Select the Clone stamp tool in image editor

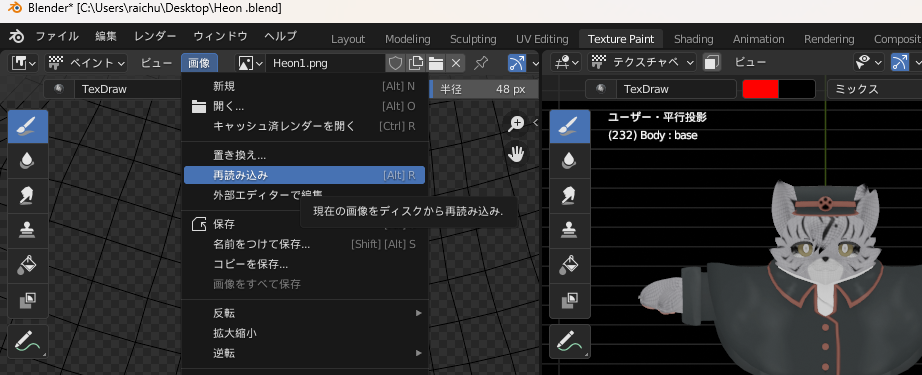(28, 230)
